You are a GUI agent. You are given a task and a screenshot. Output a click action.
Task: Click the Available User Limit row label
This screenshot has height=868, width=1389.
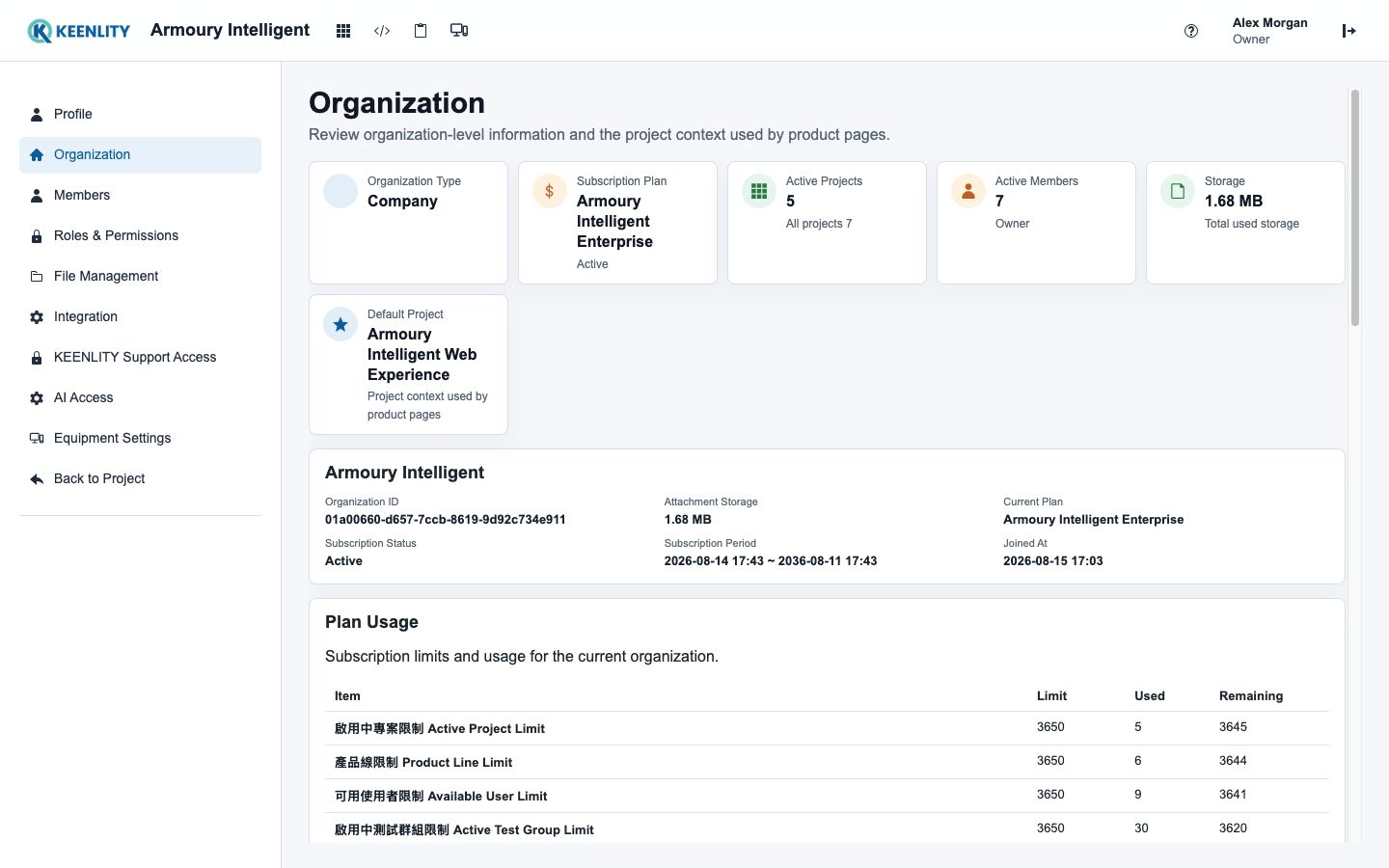(x=441, y=797)
